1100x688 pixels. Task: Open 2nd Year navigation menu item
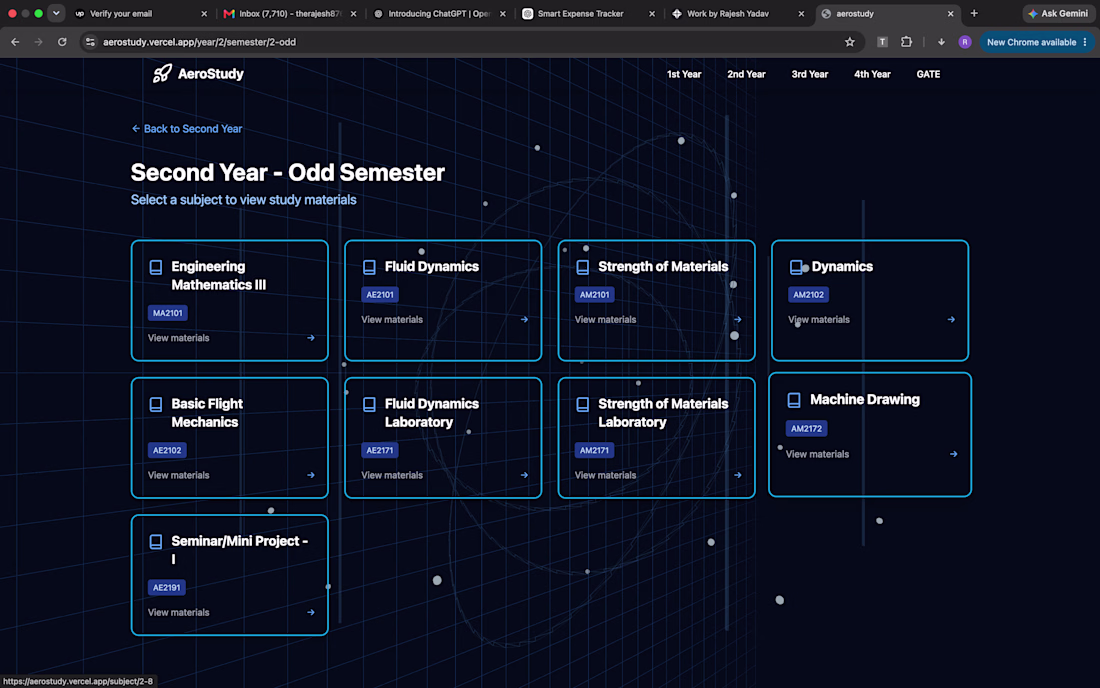coord(746,74)
